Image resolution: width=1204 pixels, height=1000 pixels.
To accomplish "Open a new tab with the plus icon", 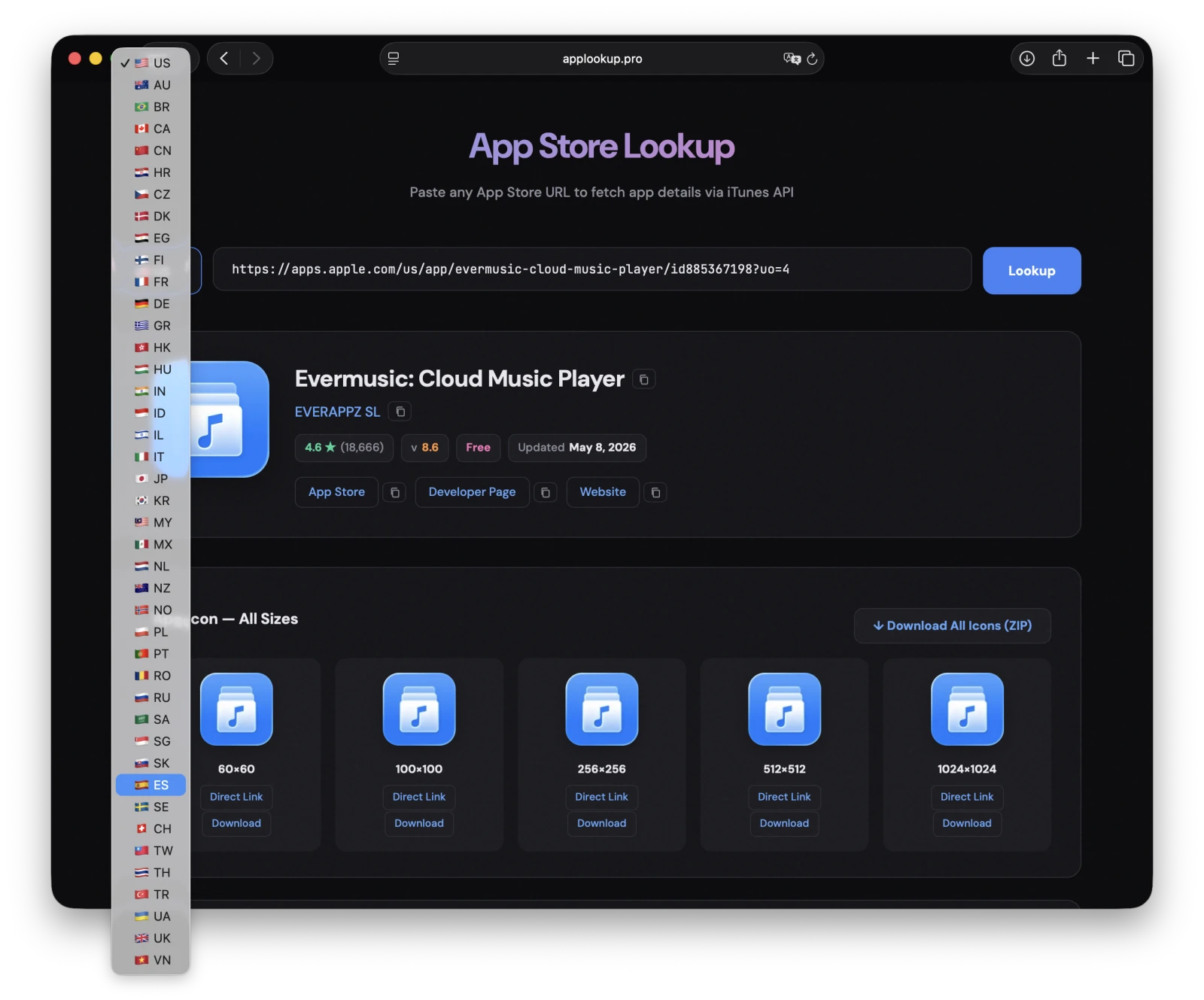I will tap(1093, 59).
